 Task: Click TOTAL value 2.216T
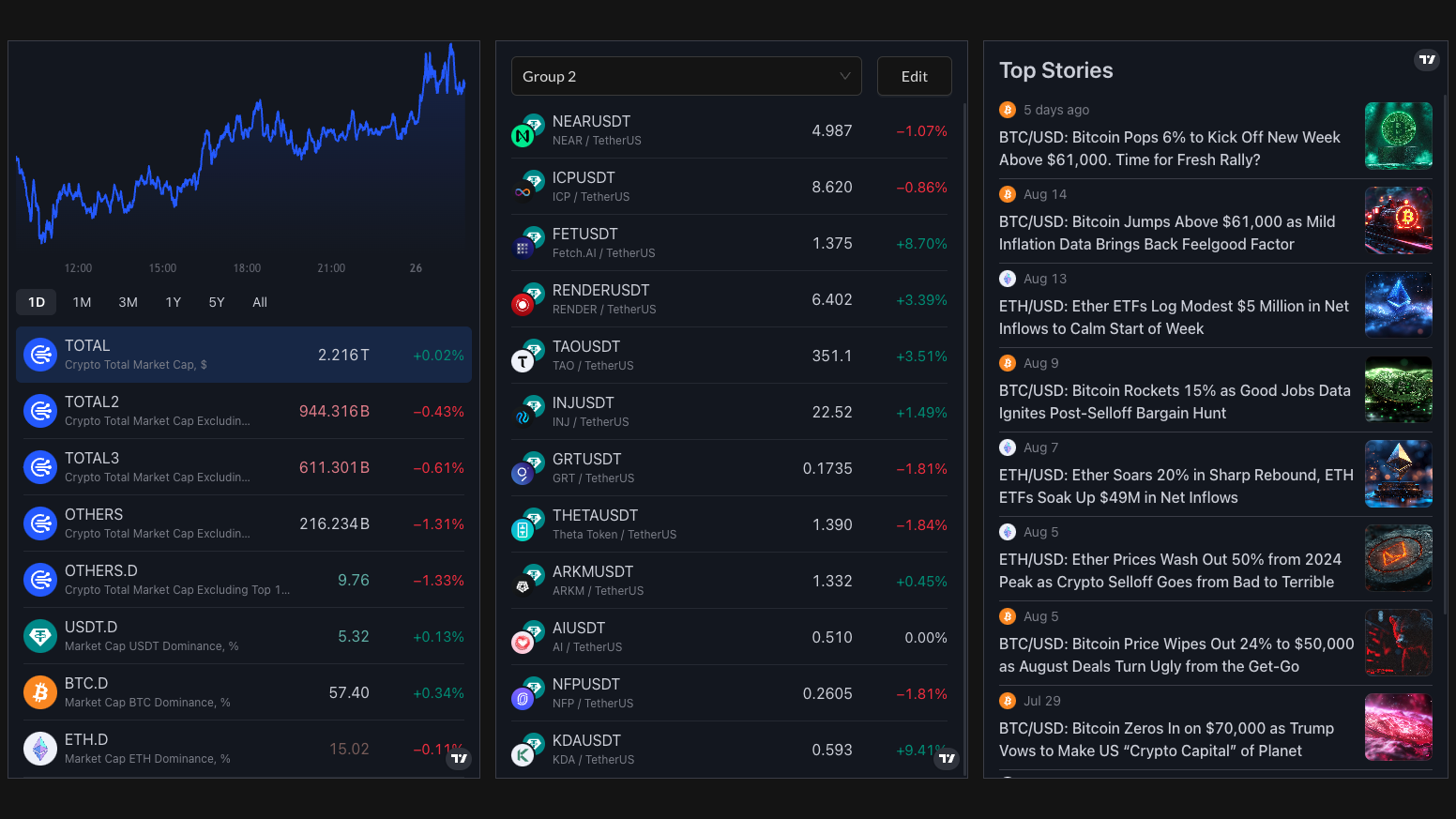pos(343,355)
